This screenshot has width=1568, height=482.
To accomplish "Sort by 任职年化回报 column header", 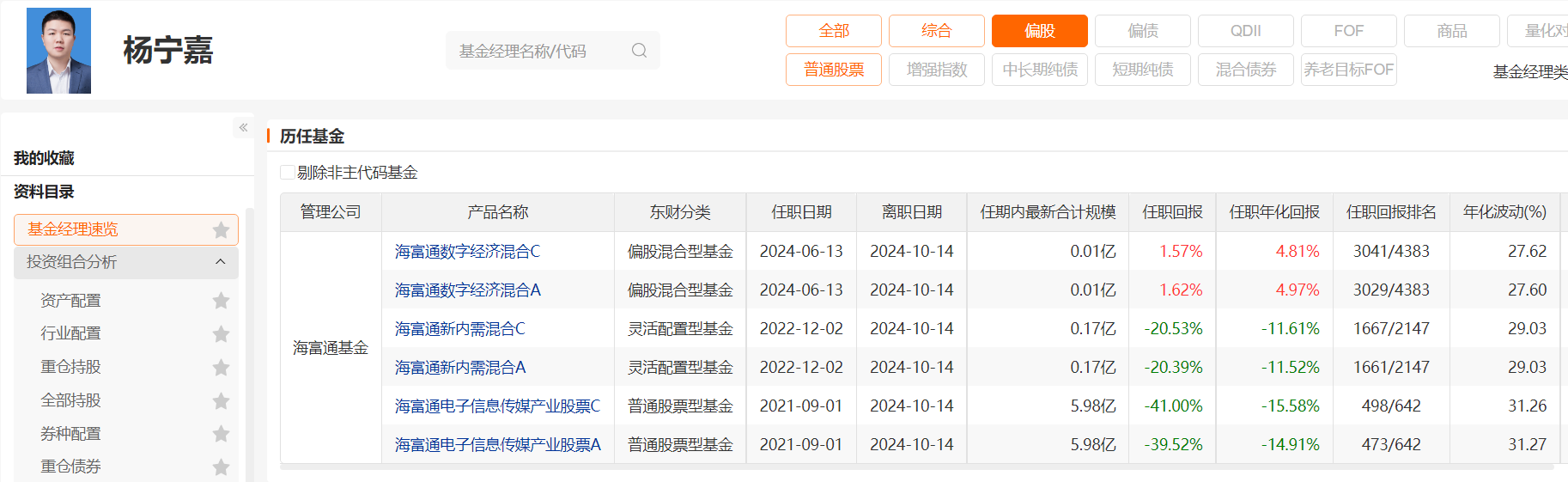I will click(x=1274, y=212).
